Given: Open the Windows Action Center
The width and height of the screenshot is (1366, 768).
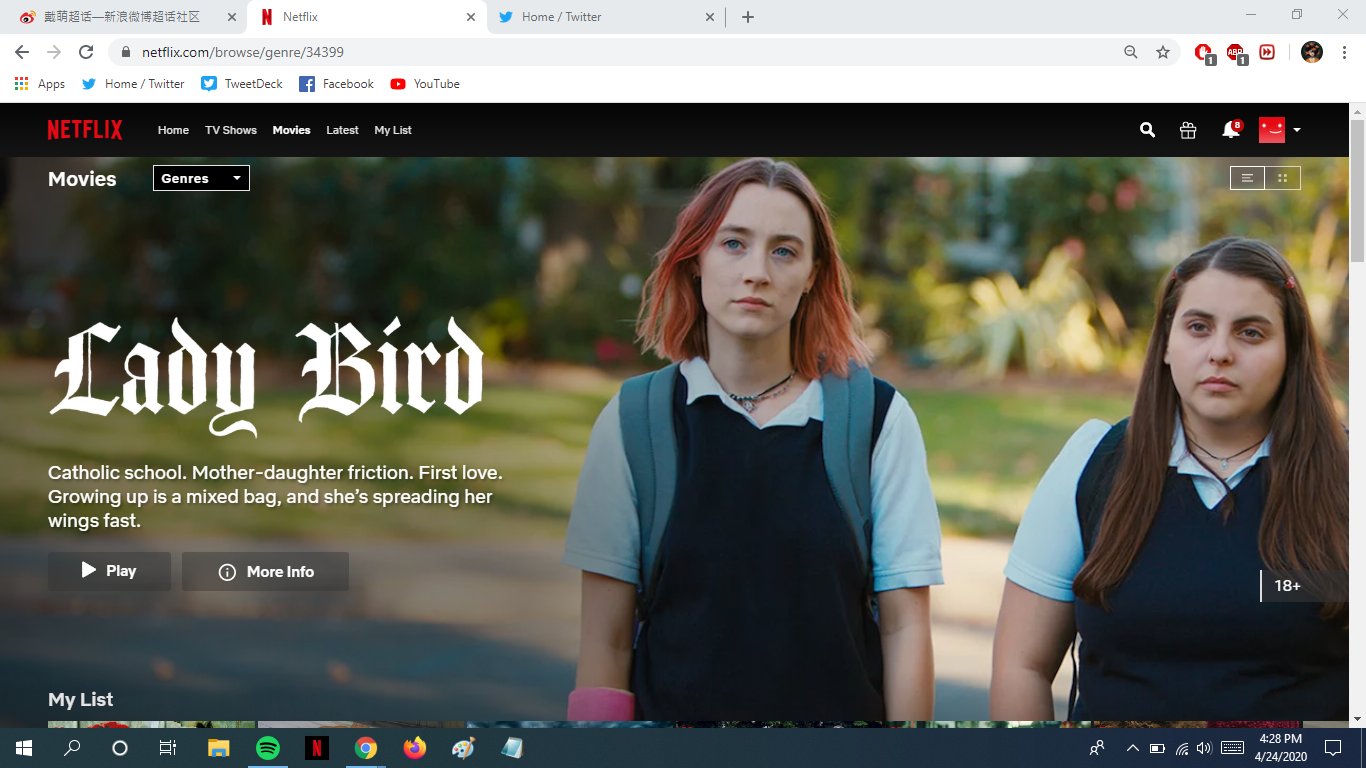Looking at the screenshot, I should click(x=1332, y=747).
